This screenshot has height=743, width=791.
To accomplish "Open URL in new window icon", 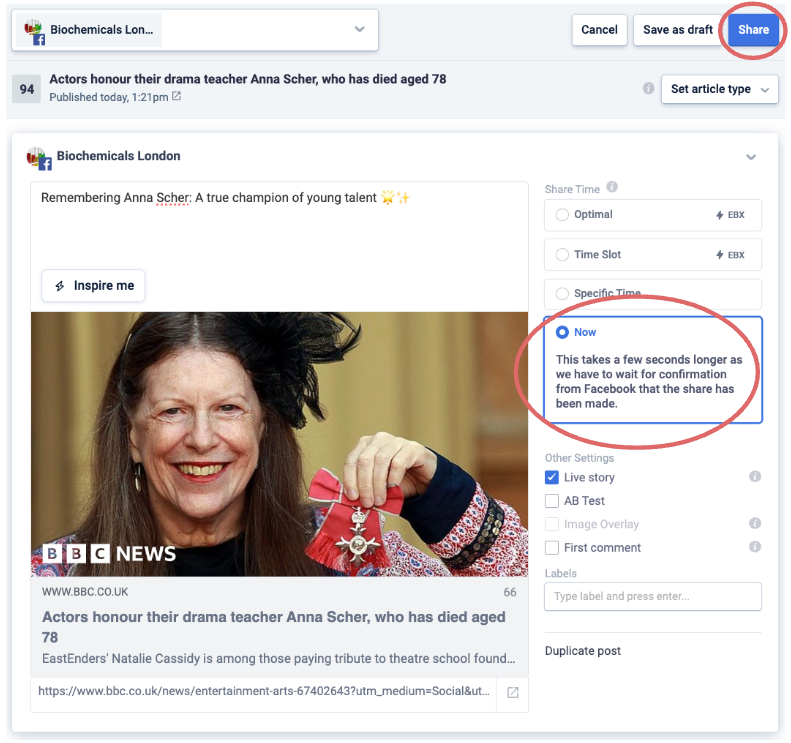I will tap(512, 692).
